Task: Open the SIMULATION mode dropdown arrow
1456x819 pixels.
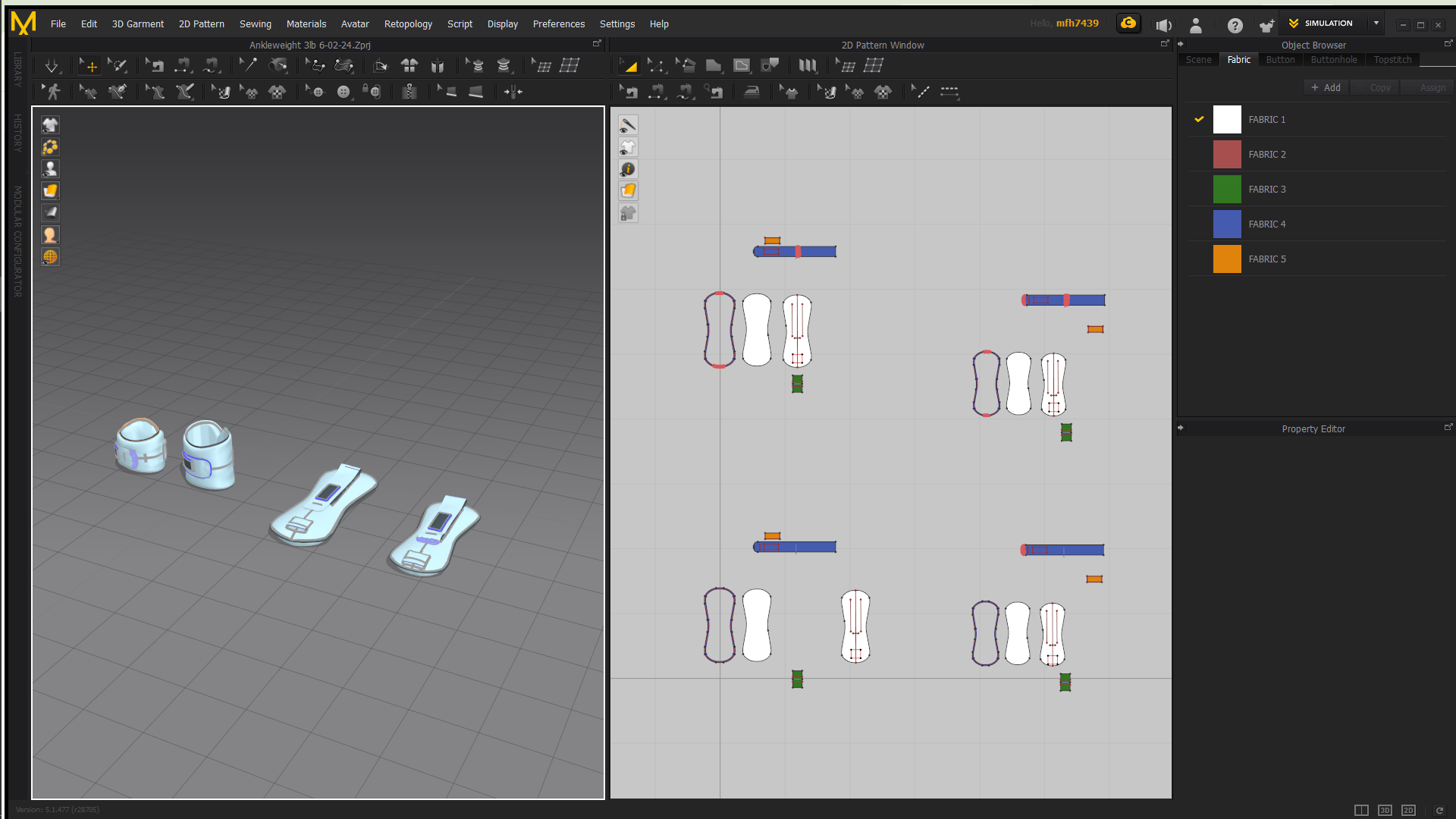Action: coord(1376,23)
